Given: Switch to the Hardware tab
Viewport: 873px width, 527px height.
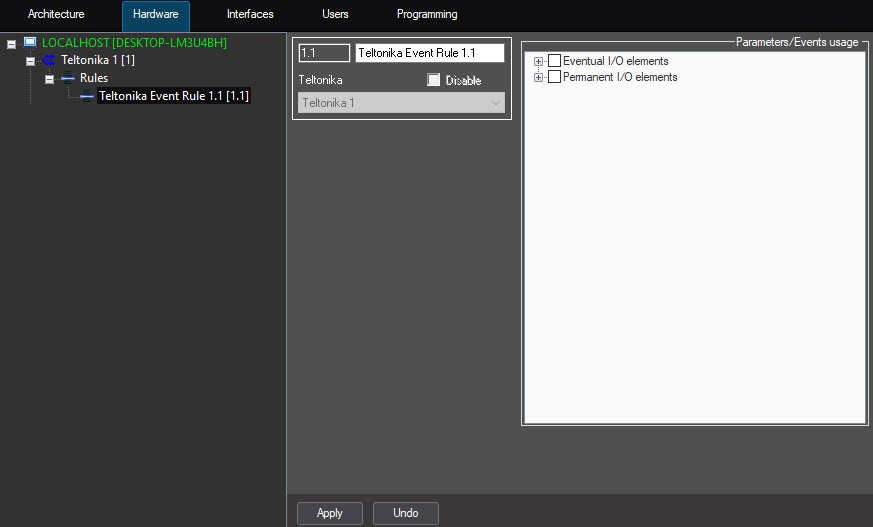Looking at the screenshot, I should click(x=156, y=14).
